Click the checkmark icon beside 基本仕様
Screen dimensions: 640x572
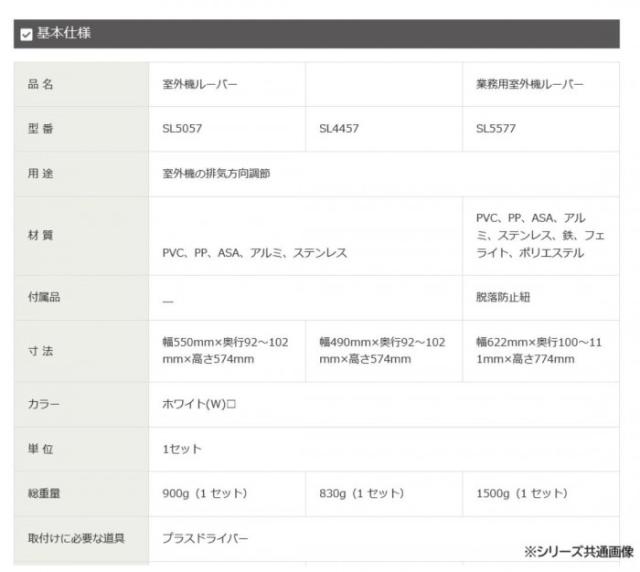point(26,35)
